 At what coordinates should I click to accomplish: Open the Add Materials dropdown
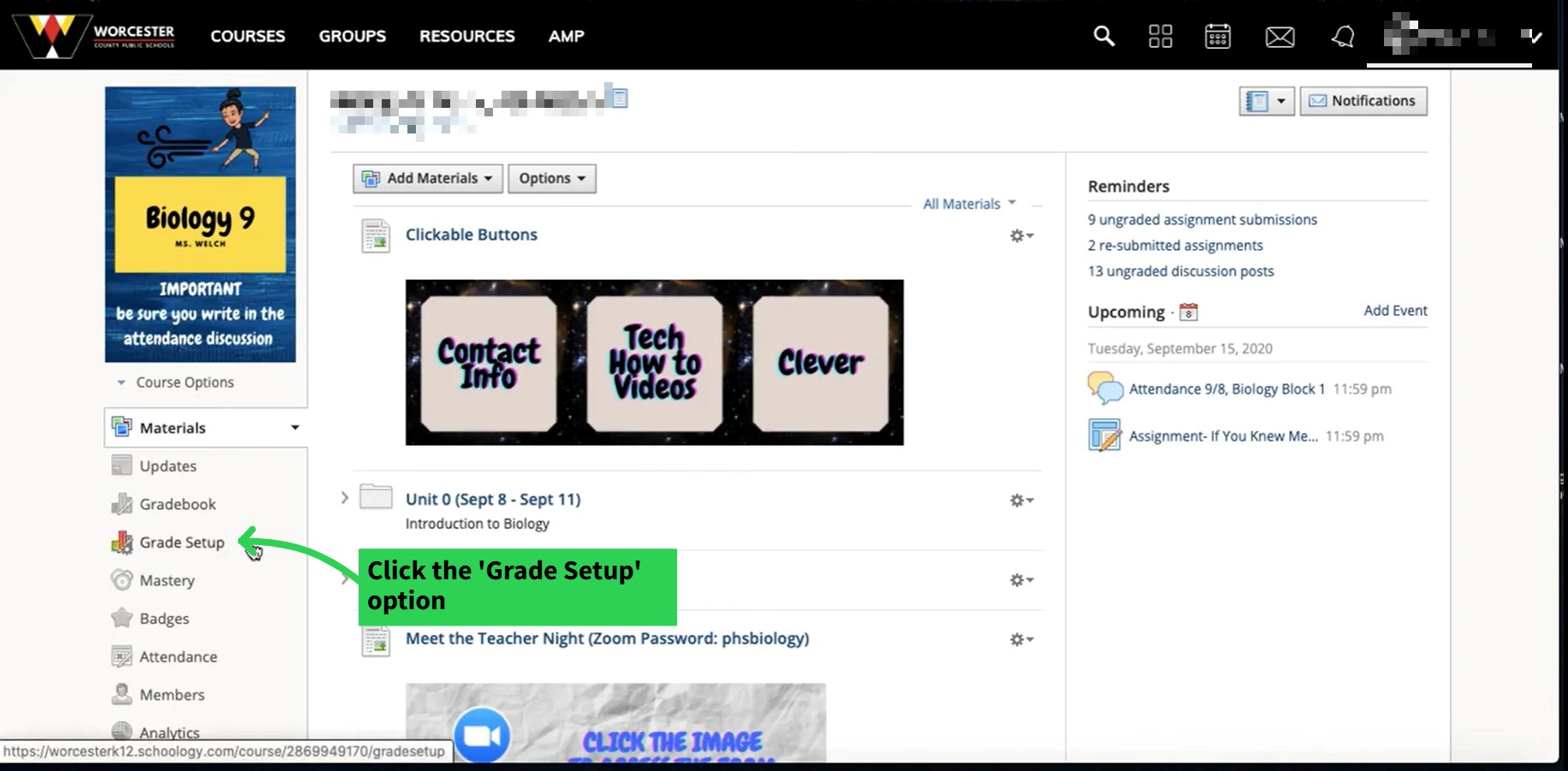click(428, 178)
